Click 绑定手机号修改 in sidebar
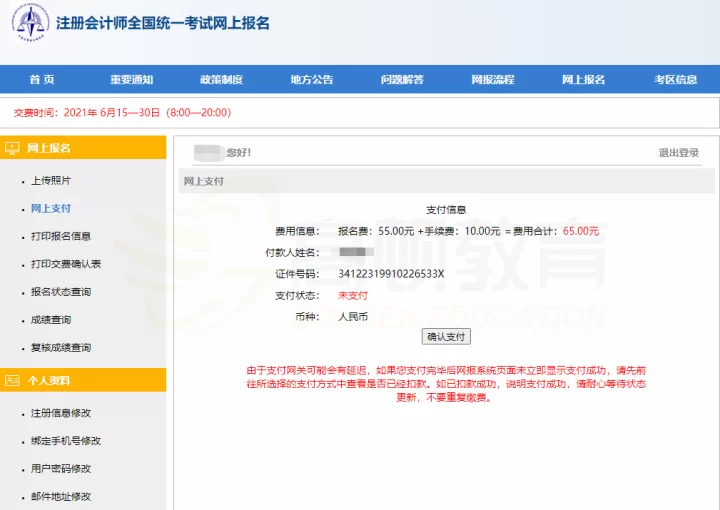This screenshot has width=720, height=510. point(66,441)
